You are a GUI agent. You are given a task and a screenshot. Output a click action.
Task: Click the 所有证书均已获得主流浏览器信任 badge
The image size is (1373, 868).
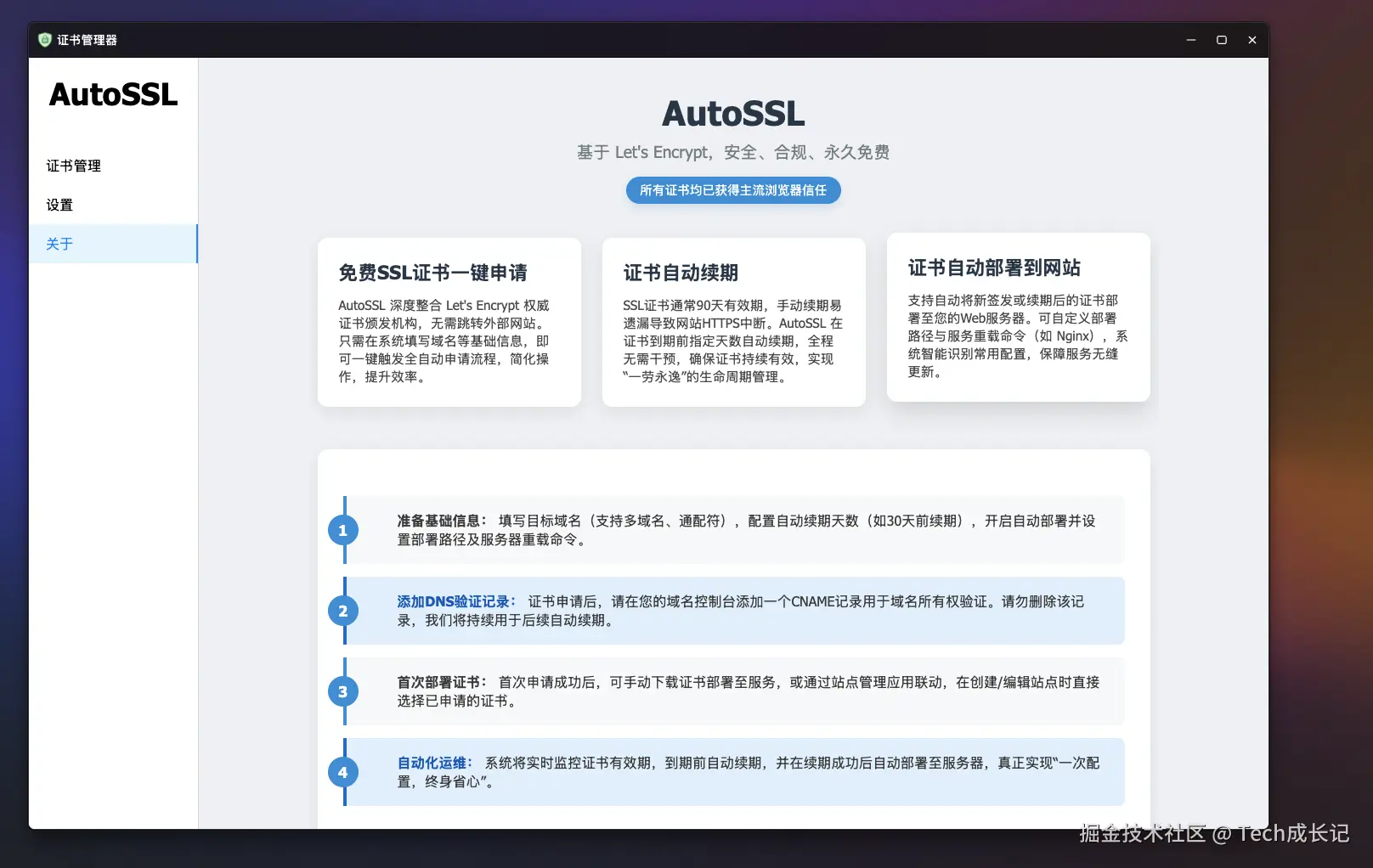pyautogui.click(x=732, y=190)
